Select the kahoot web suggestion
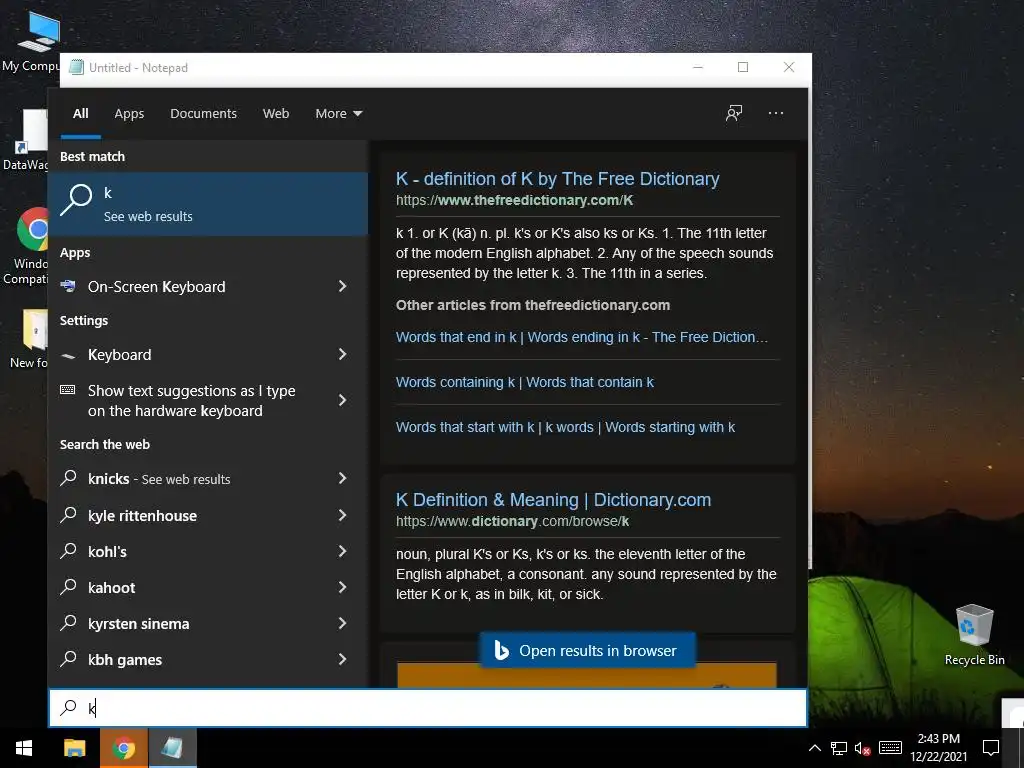The image size is (1024, 768). point(208,587)
